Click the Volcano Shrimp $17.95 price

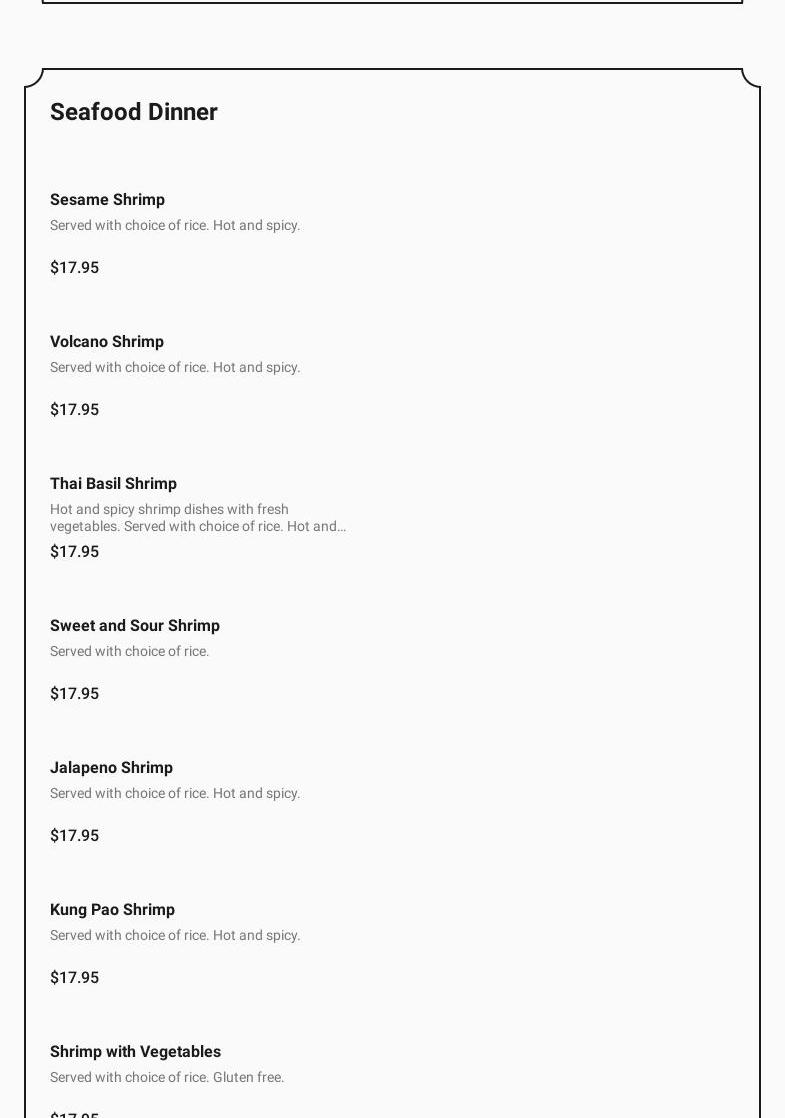[75, 410]
